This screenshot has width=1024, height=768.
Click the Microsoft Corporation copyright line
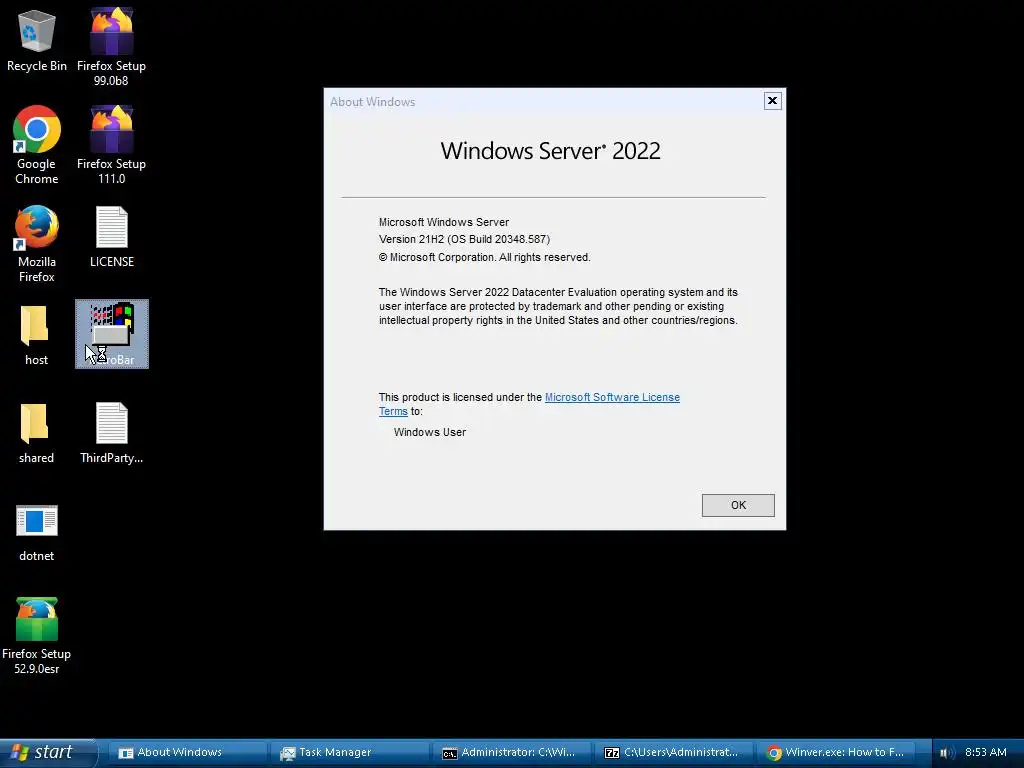[485, 257]
